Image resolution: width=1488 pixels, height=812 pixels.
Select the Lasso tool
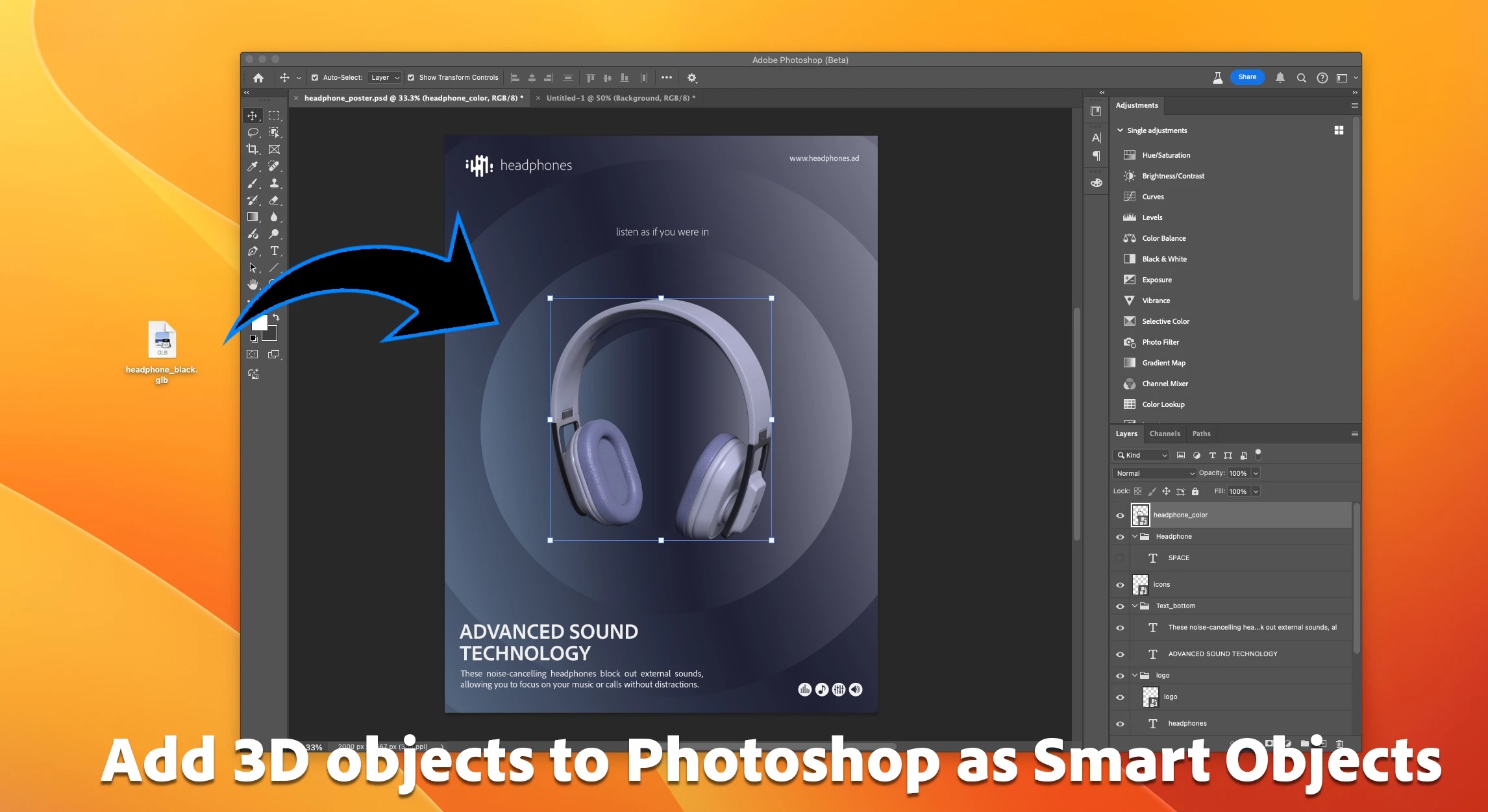click(x=253, y=132)
